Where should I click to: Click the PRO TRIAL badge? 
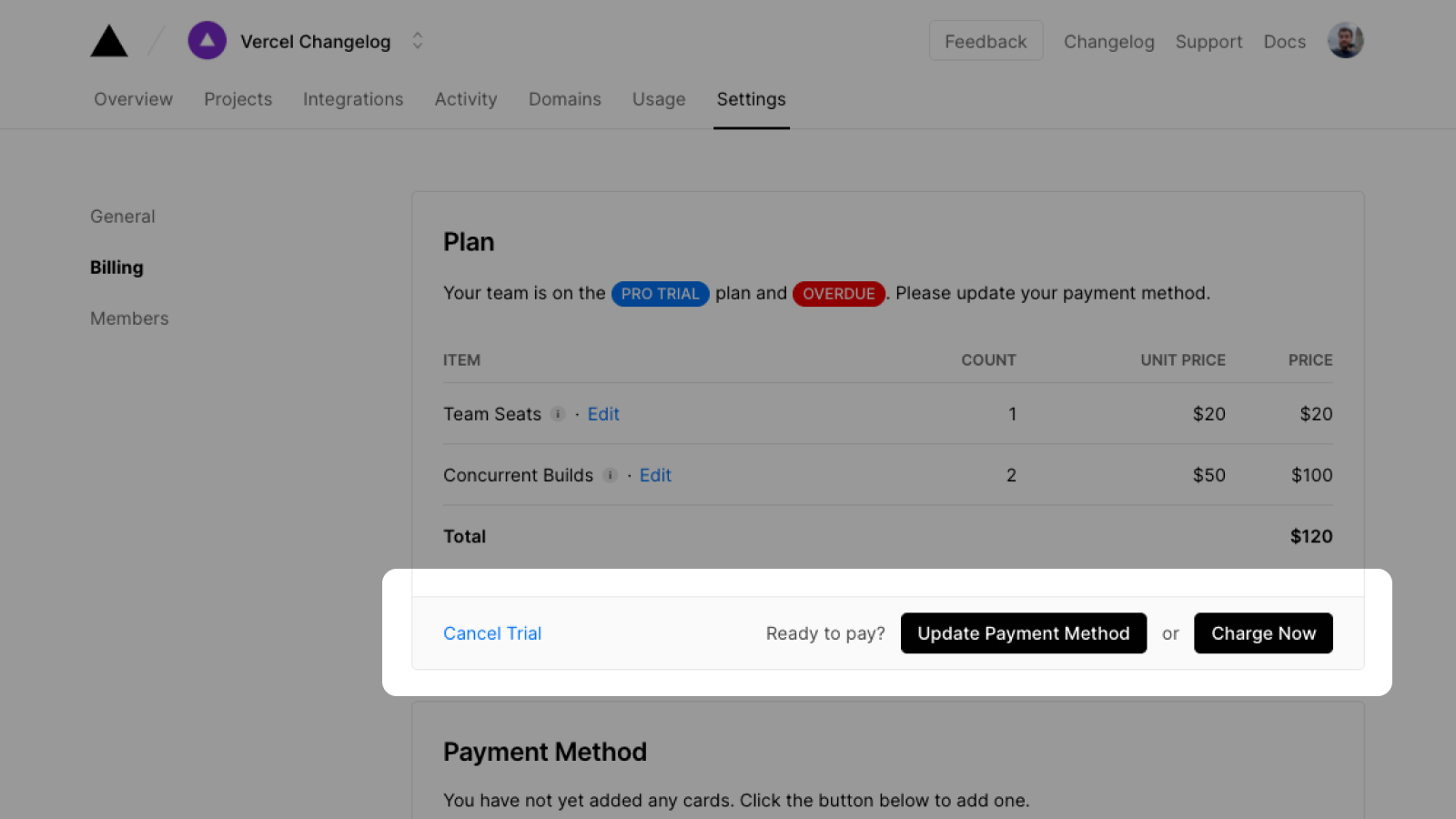(x=660, y=293)
